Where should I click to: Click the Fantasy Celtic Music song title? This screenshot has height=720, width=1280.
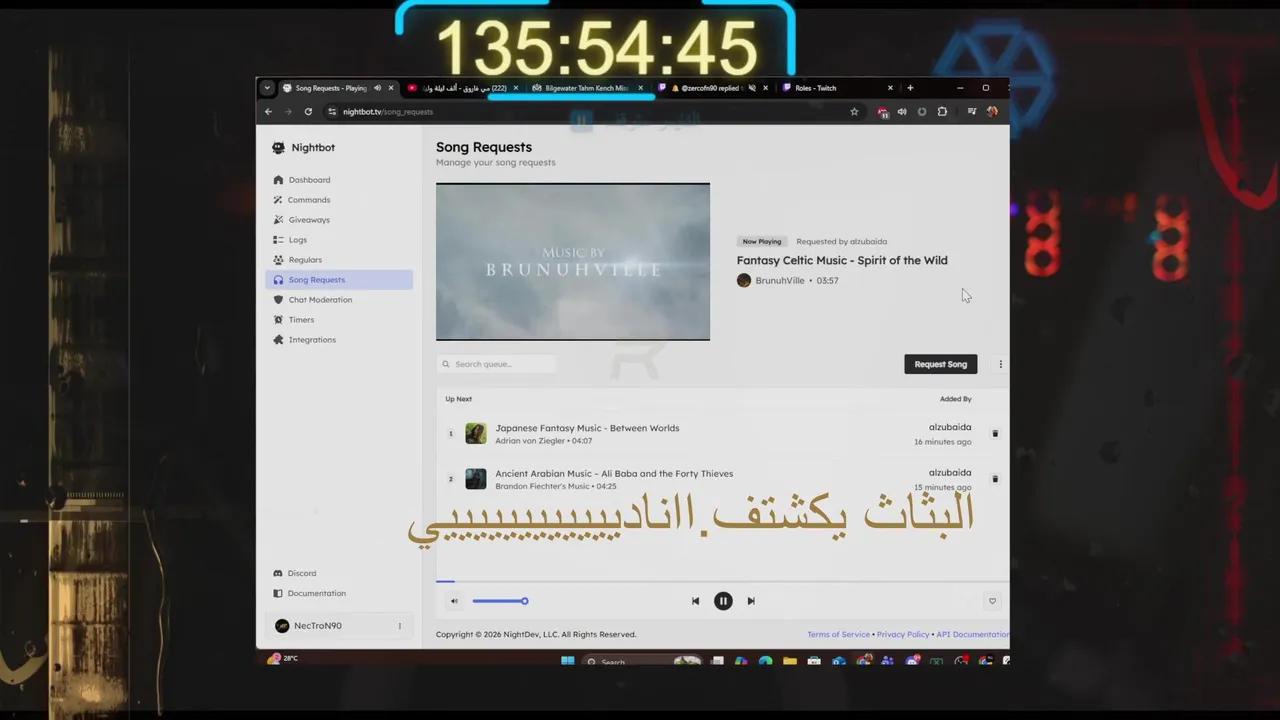point(842,260)
